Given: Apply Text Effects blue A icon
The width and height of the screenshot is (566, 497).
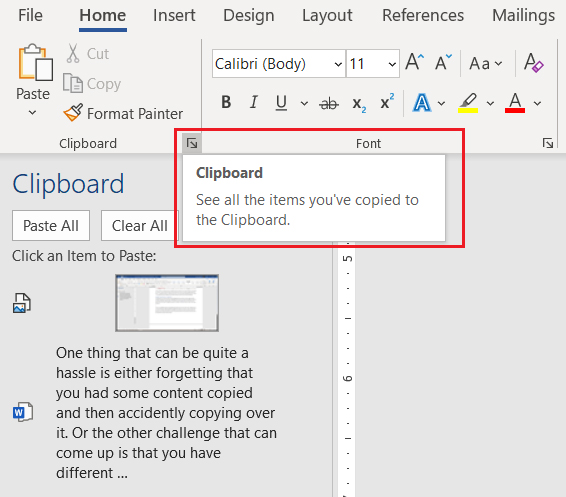Looking at the screenshot, I should click(x=422, y=103).
